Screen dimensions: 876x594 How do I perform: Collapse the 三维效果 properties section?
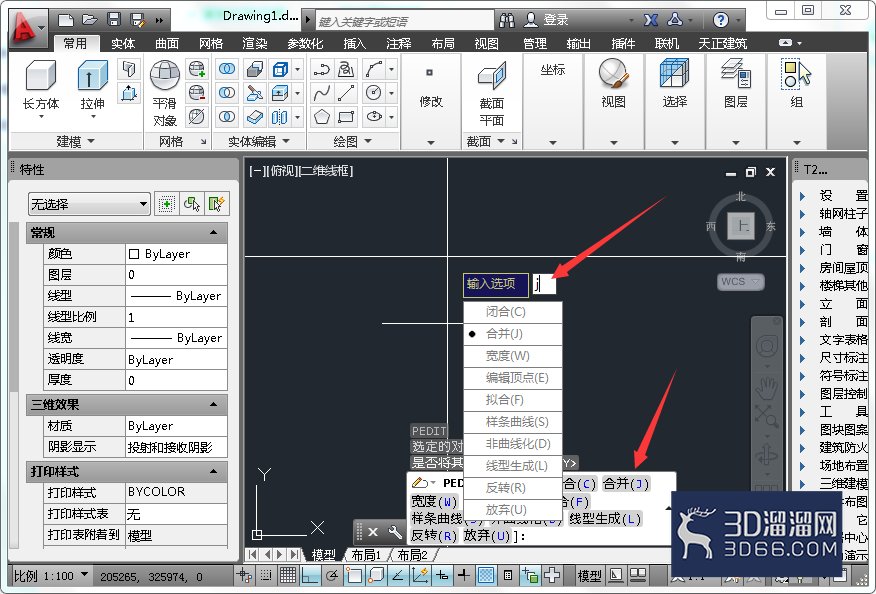tap(213, 404)
